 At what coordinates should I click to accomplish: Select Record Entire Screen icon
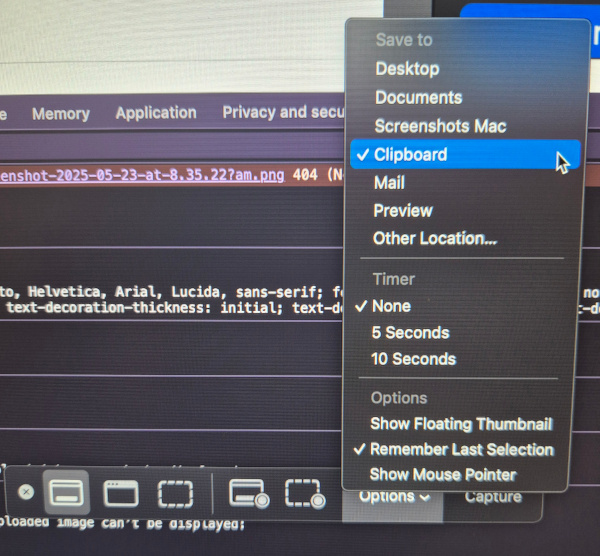(x=249, y=494)
